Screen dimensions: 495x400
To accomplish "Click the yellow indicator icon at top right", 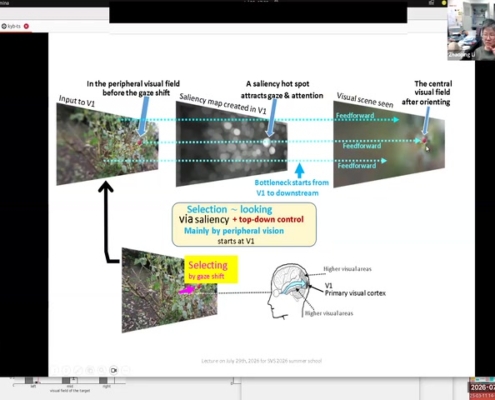I will [x=444, y=3].
